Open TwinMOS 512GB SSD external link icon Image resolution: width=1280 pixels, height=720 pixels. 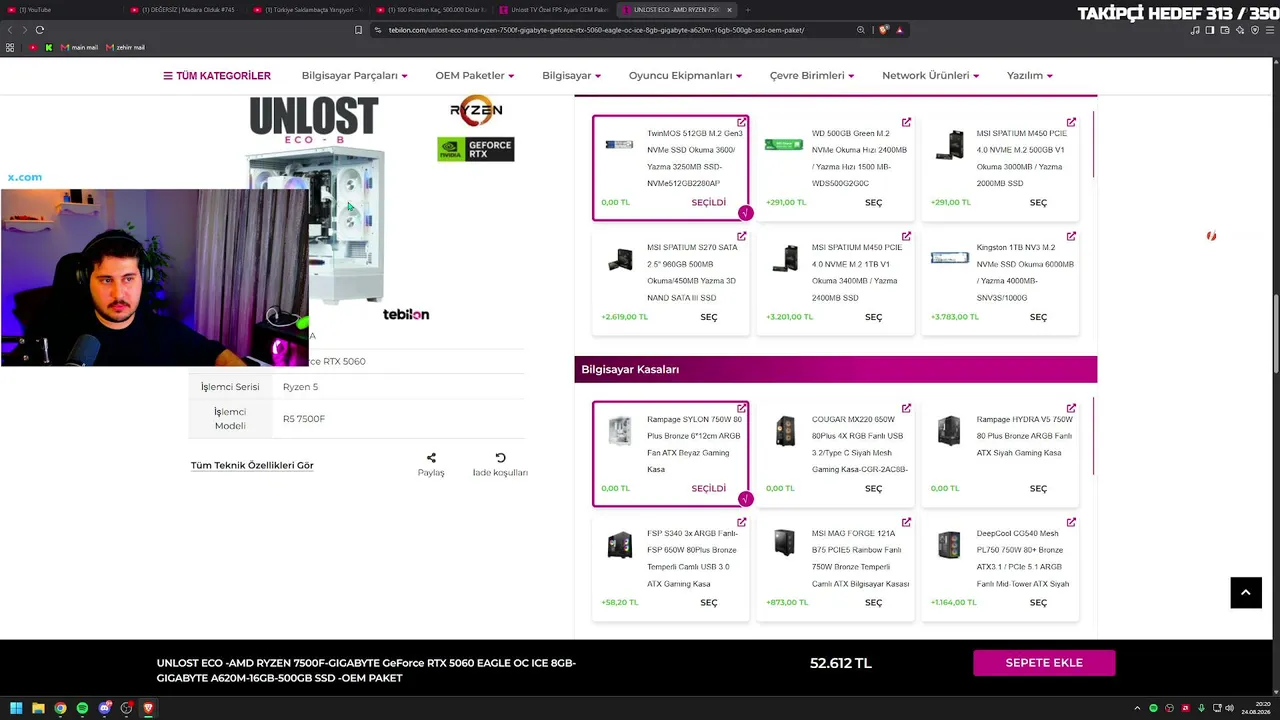(742, 123)
